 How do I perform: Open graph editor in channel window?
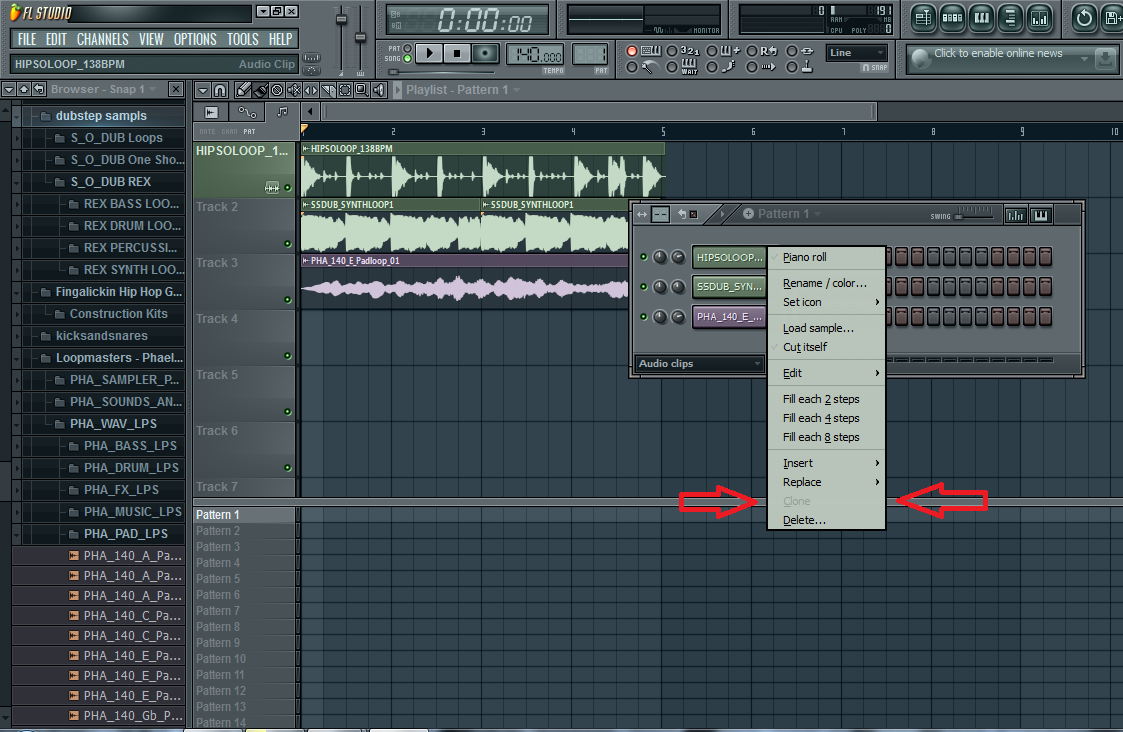tap(1016, 214)
